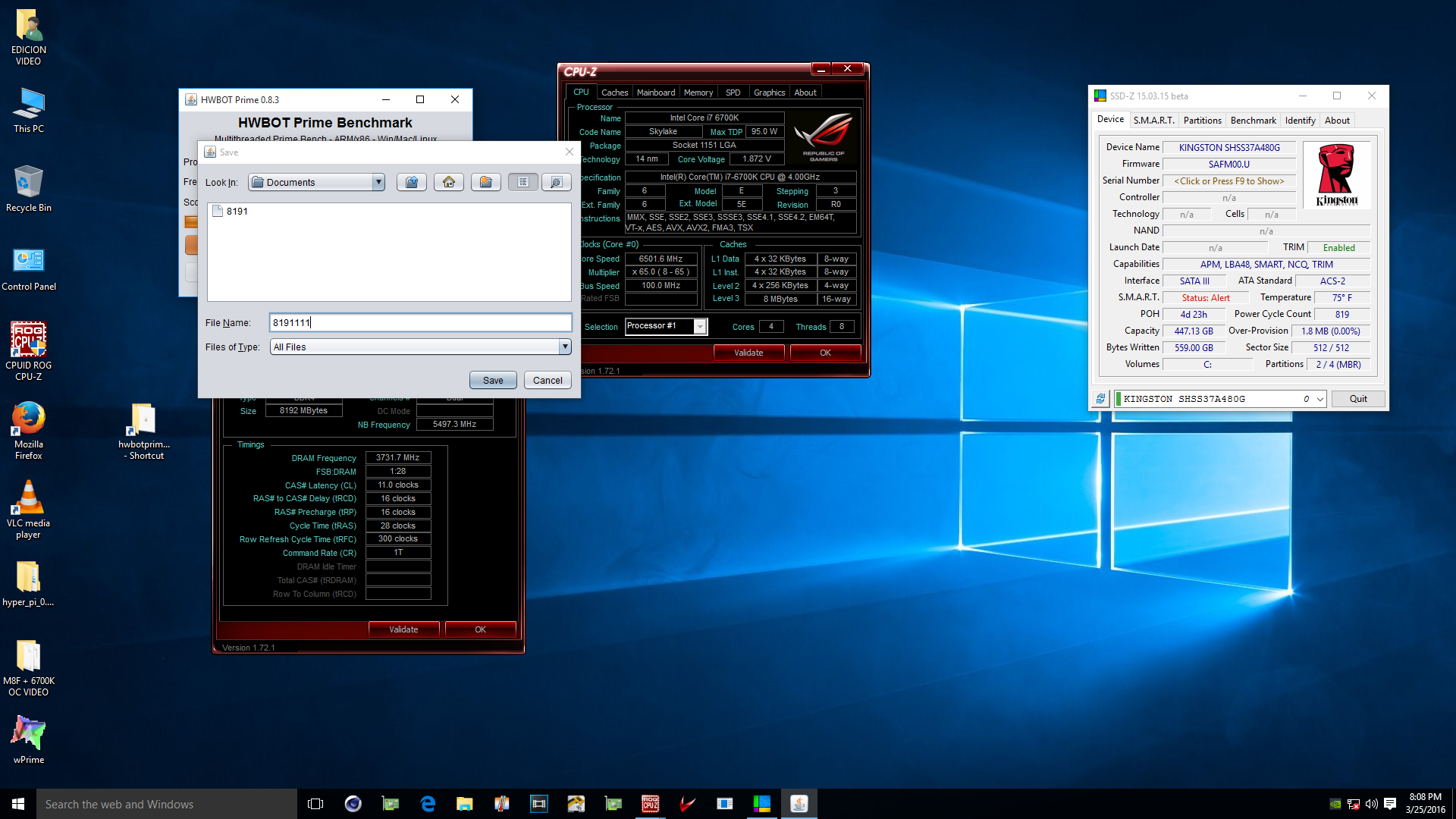Viewport: 1456px width, 819px height.
Task: Open Partitions tab in SSD-Z
Action: pyautogui.click(x=1202, y=120)
